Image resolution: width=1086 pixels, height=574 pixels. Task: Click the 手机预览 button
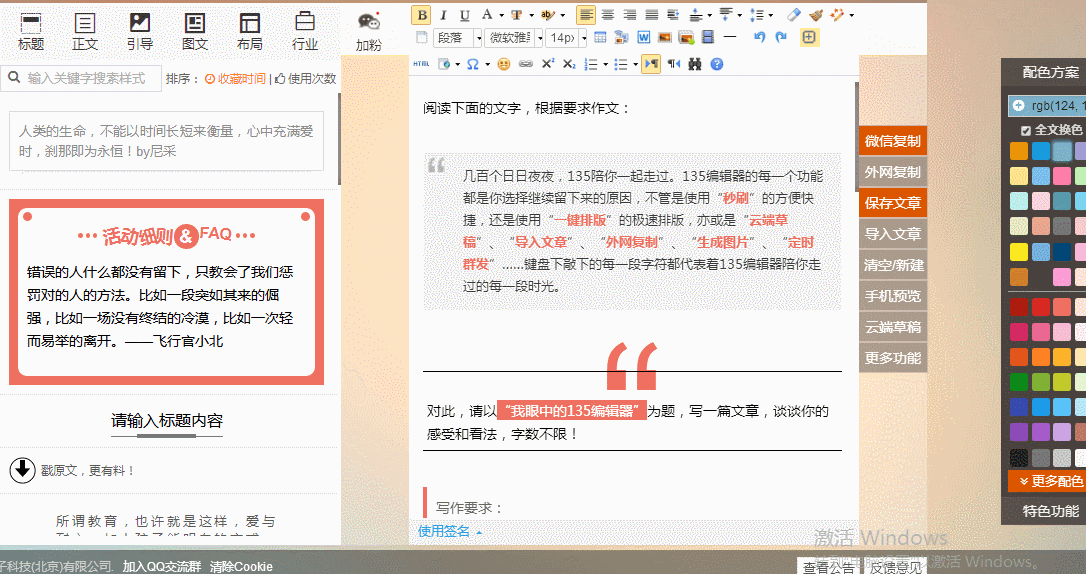pos(892,296)
